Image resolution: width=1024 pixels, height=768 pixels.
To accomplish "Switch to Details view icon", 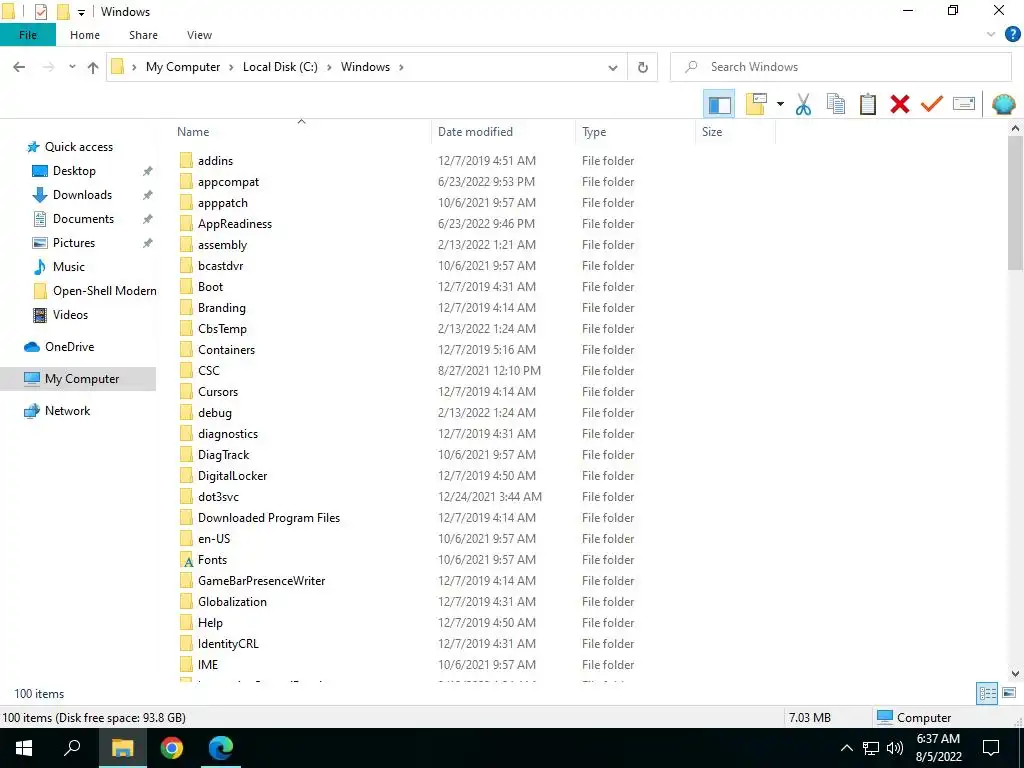I will pos(987,694).
